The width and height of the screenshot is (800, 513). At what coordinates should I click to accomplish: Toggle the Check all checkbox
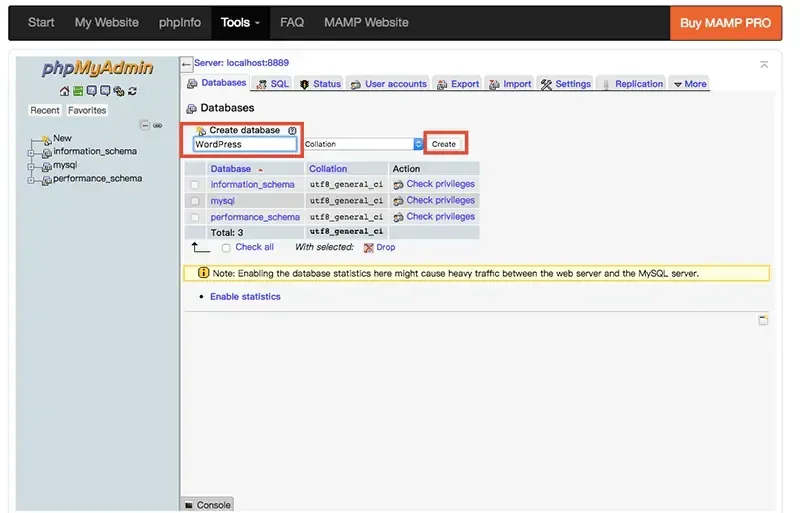[x=226, y=248]
